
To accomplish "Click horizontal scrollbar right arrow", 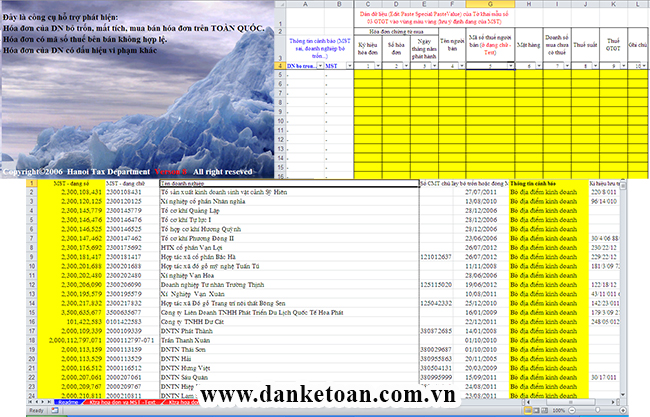I will click(x=614, y=402).
